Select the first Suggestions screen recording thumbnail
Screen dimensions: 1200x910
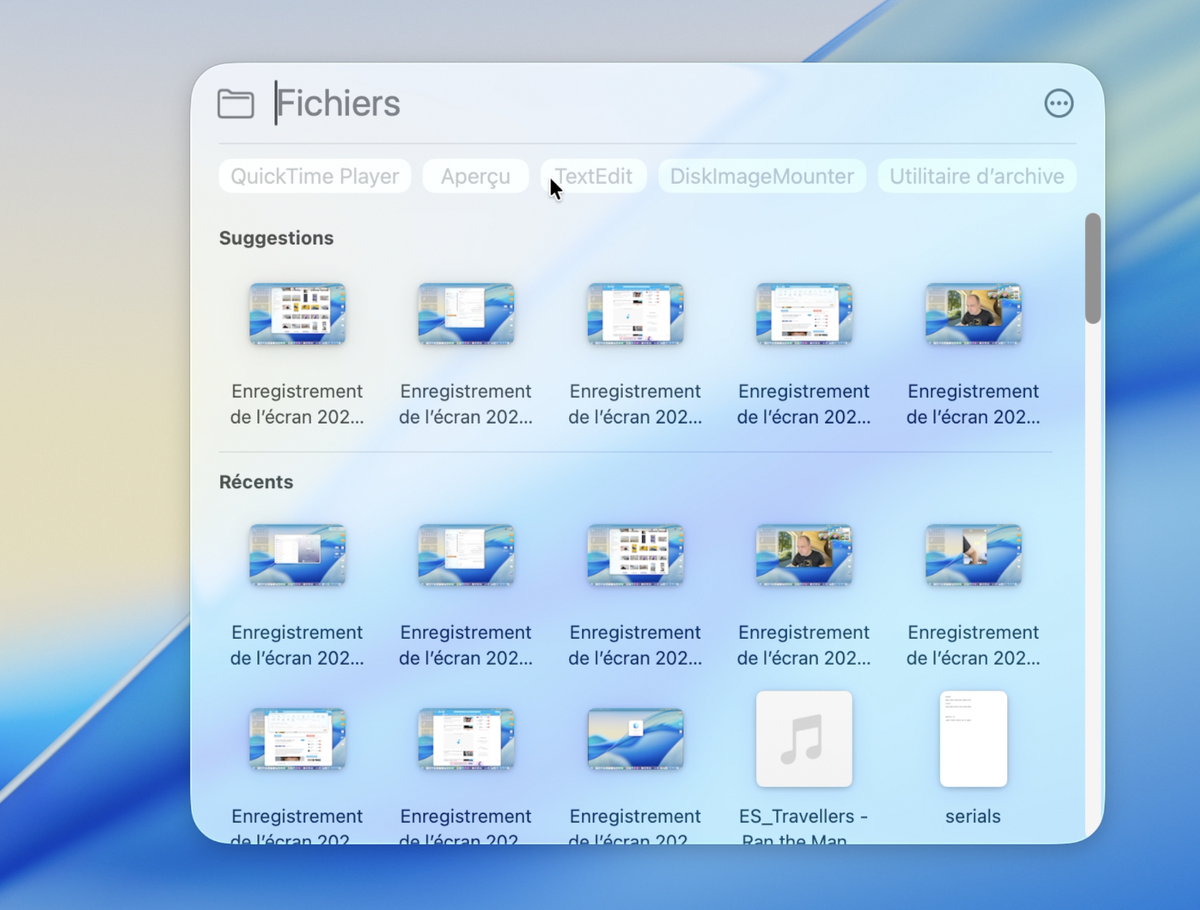297,314
